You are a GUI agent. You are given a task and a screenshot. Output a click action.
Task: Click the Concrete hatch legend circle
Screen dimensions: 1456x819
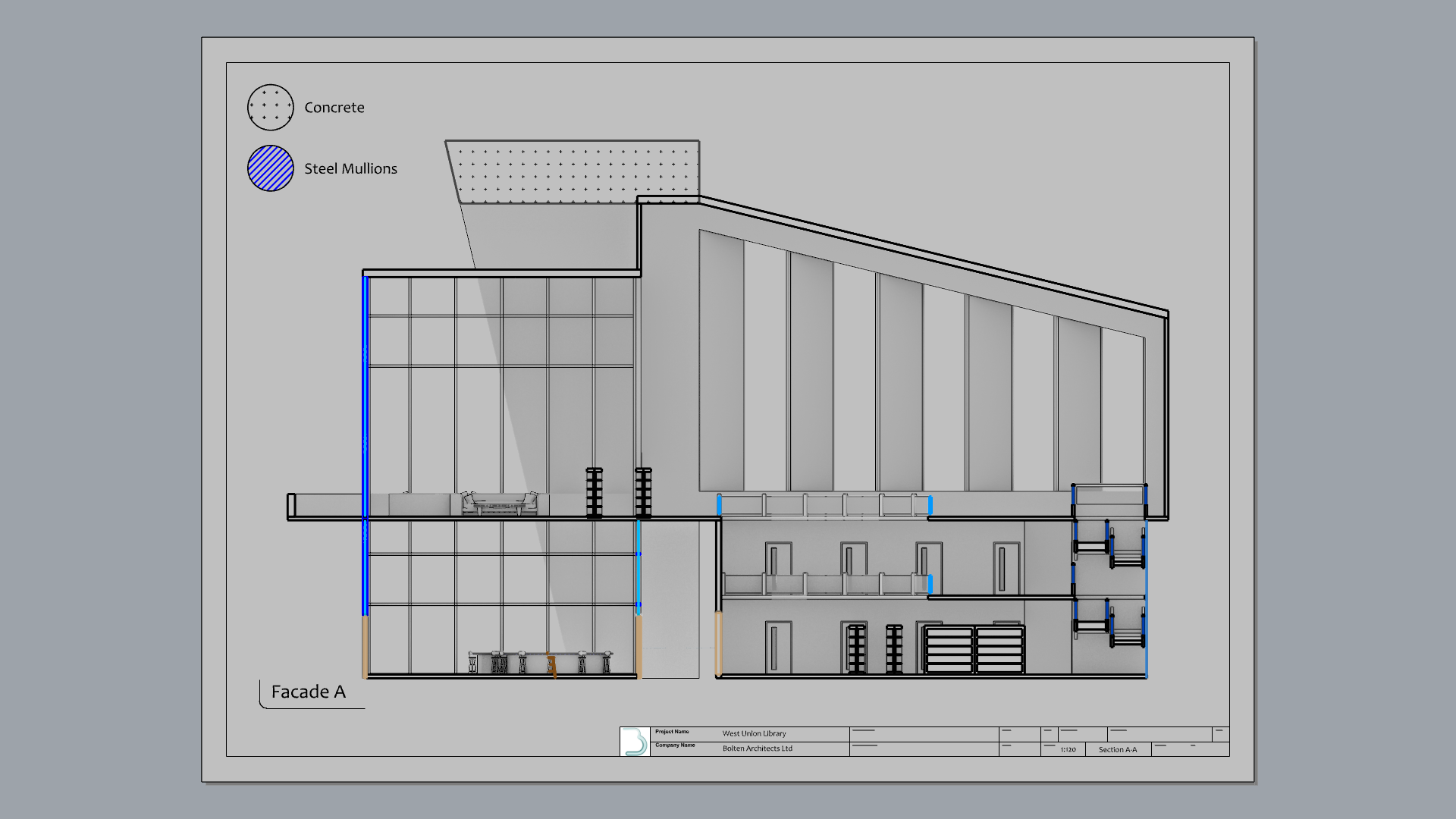(270, 107)
